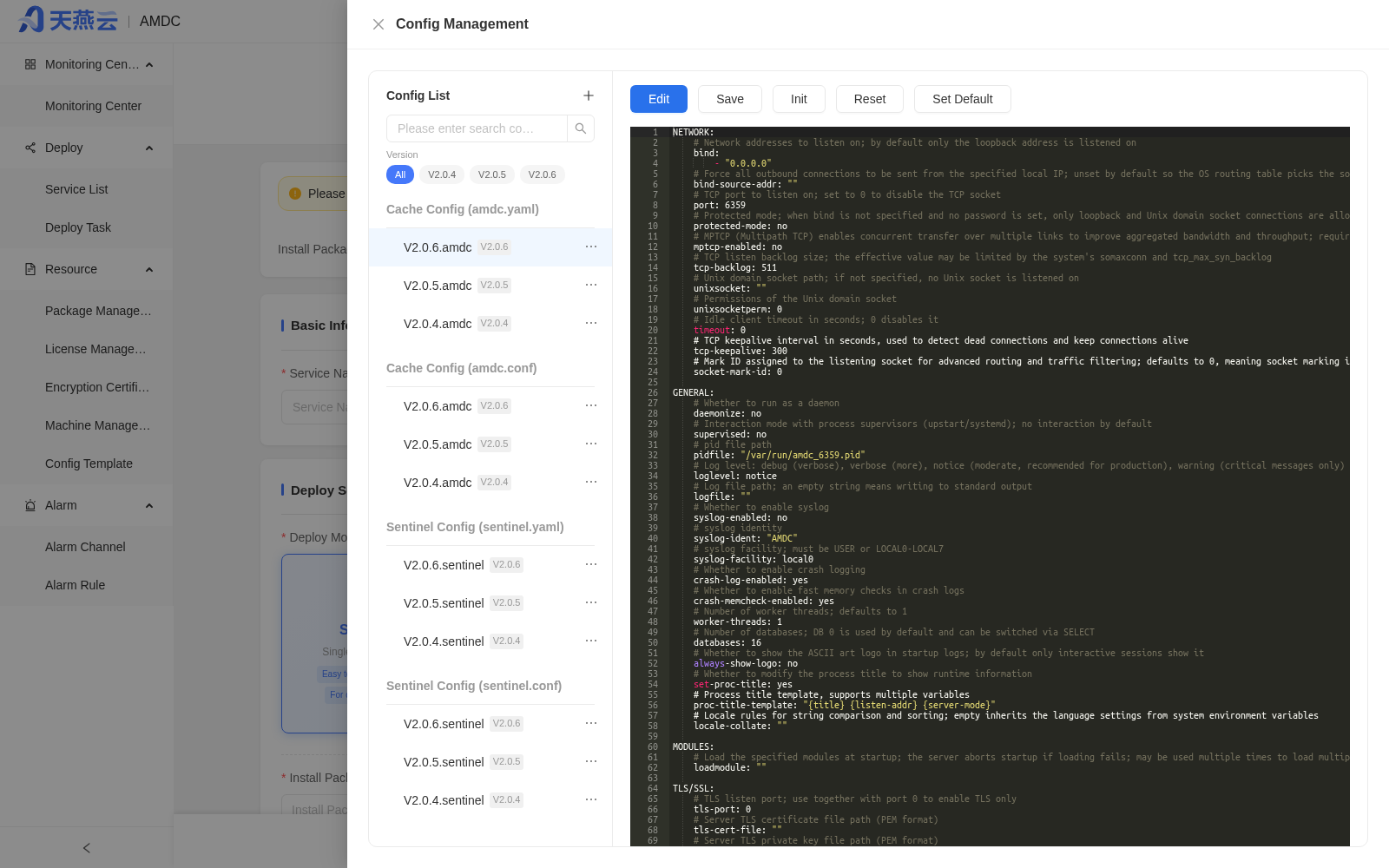Open more options for V2.0.4.amdc yaml config
The width and height of the screenshot is (1389, 868).
click(591, 323)
